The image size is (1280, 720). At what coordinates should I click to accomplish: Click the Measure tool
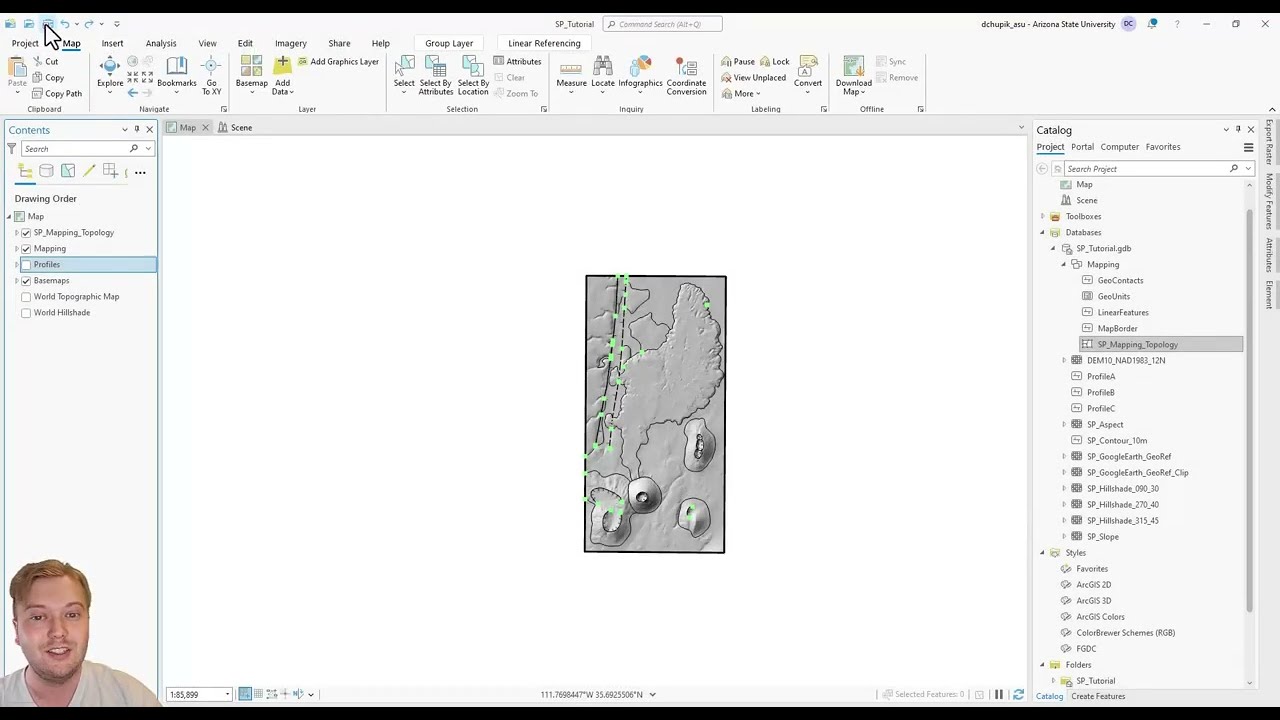572,76
